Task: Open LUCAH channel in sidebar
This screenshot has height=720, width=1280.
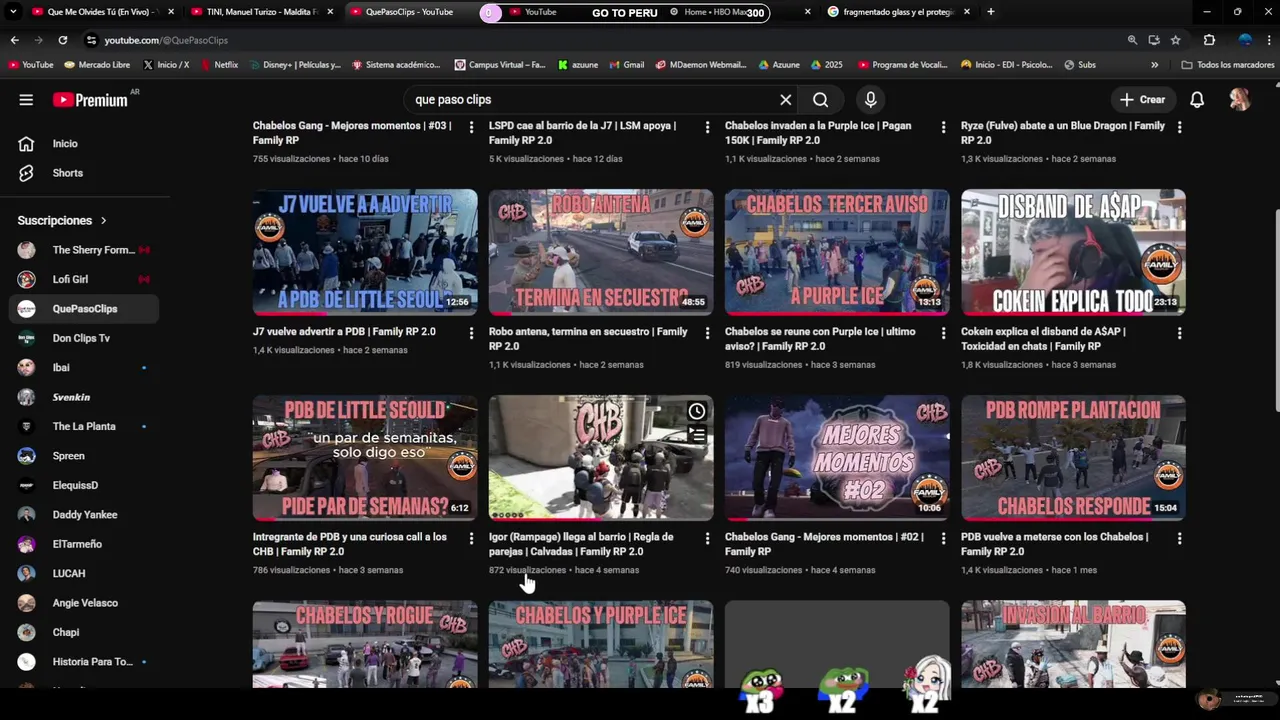Action: click(x=84, y=574)
